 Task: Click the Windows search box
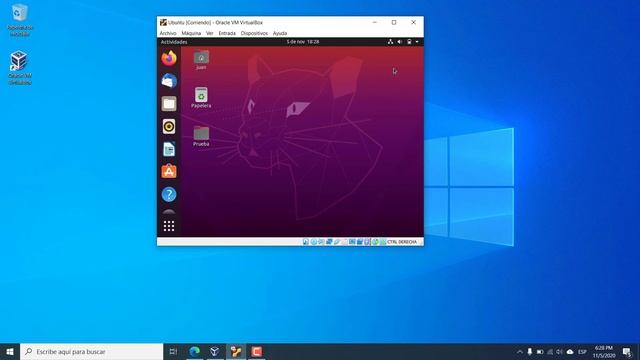[x=91, y=351]
